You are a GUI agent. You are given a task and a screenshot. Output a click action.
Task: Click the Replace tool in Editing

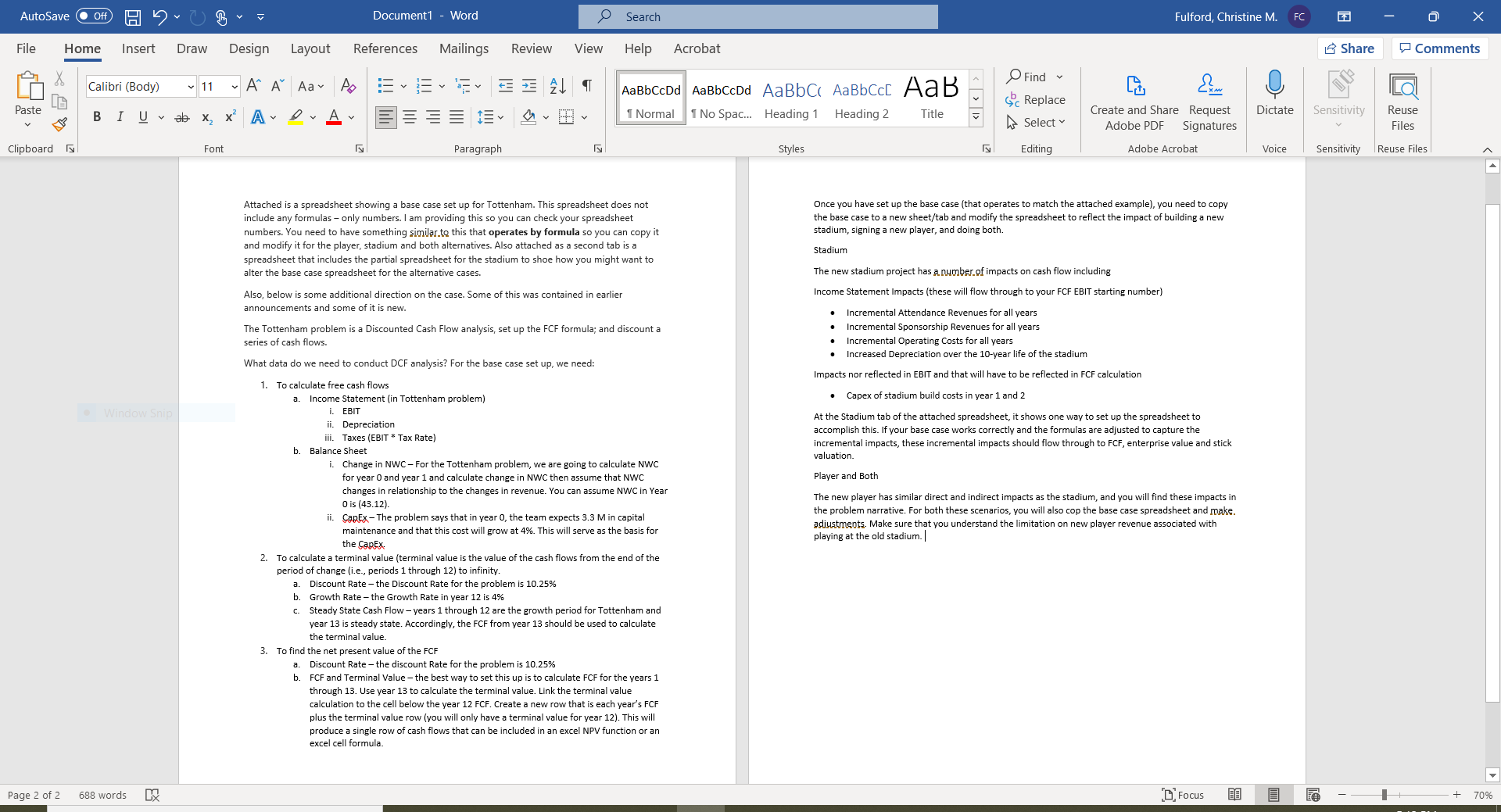click(1036, 100)
